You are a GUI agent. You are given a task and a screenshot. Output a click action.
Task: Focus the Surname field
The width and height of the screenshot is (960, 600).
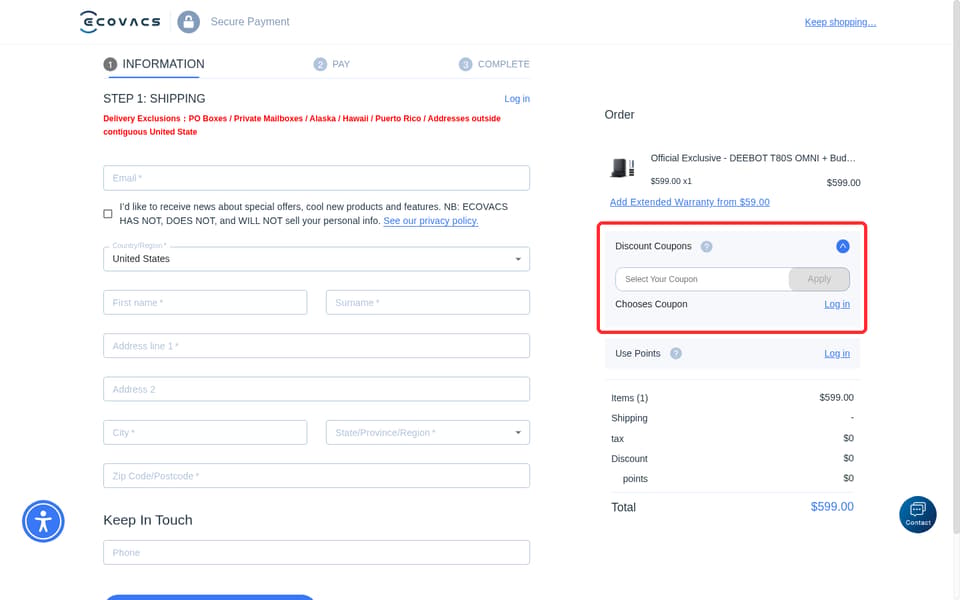click(x=428, y=302)
